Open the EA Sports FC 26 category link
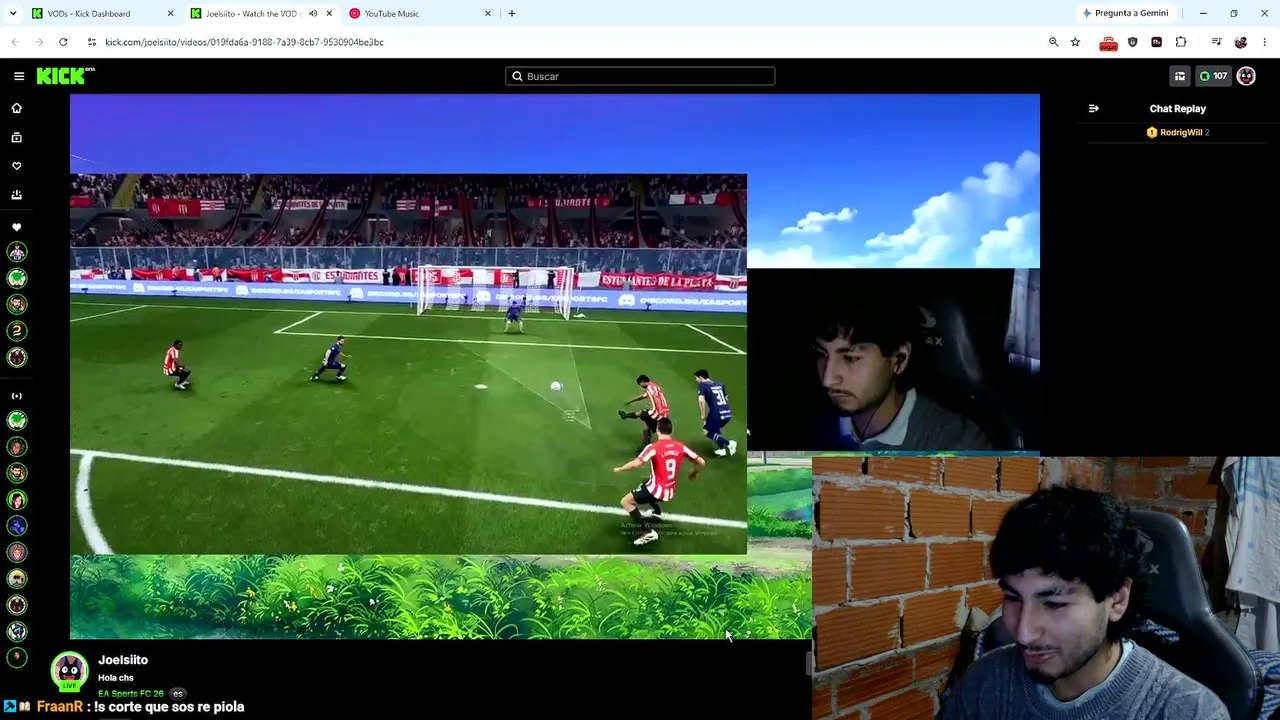Viewport: 1280px width, 720px height. [131, 694]
